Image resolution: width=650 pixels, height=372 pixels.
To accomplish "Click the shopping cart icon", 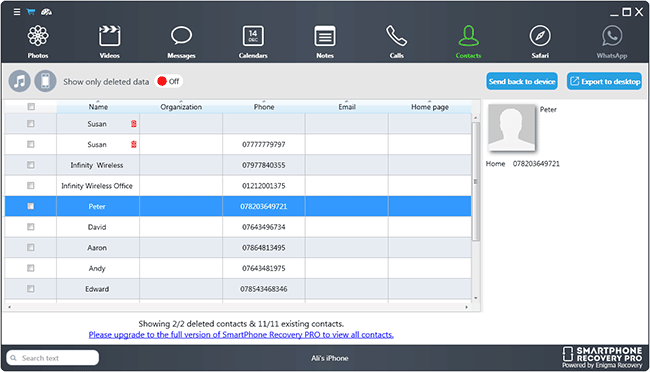I will 31,12.
